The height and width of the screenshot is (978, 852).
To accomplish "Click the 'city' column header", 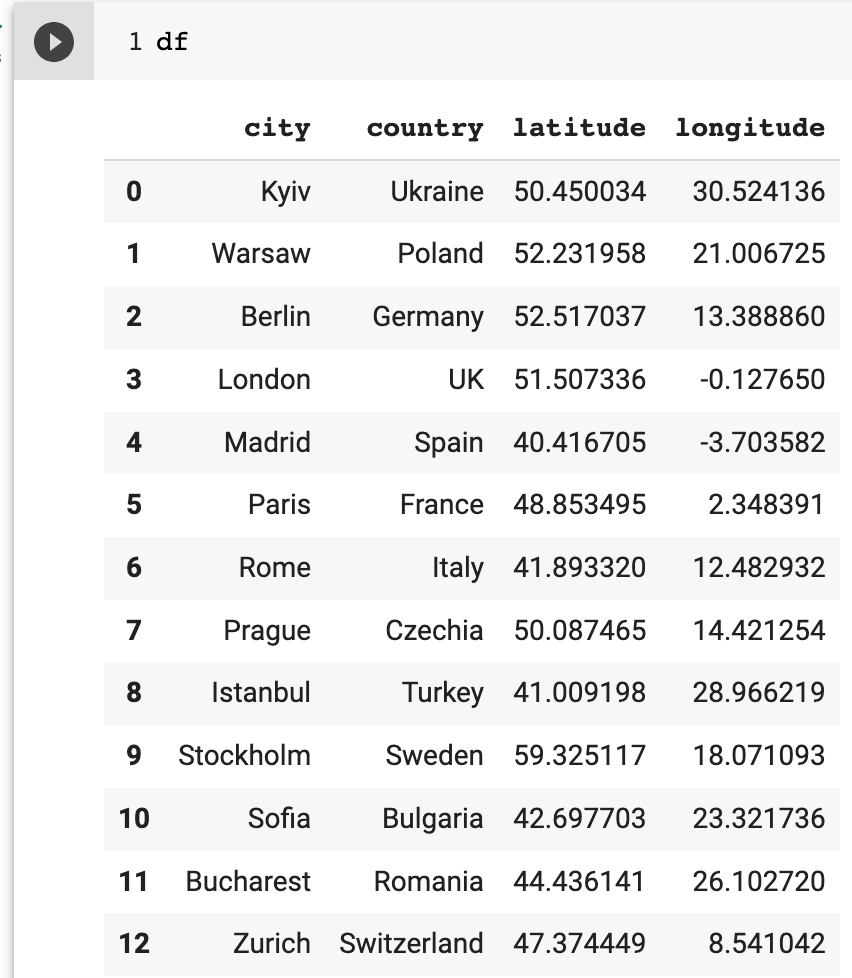I will (277, 128).
